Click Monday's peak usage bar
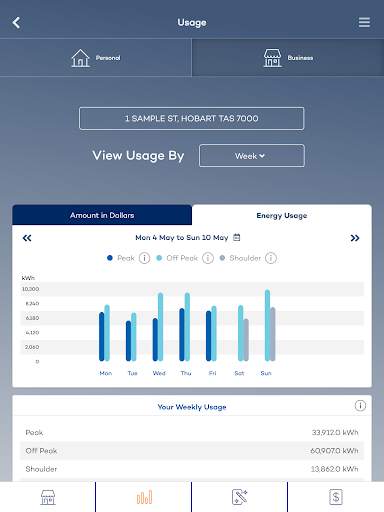The width and height of the screenshot is (384, 512). coord(102,337)
